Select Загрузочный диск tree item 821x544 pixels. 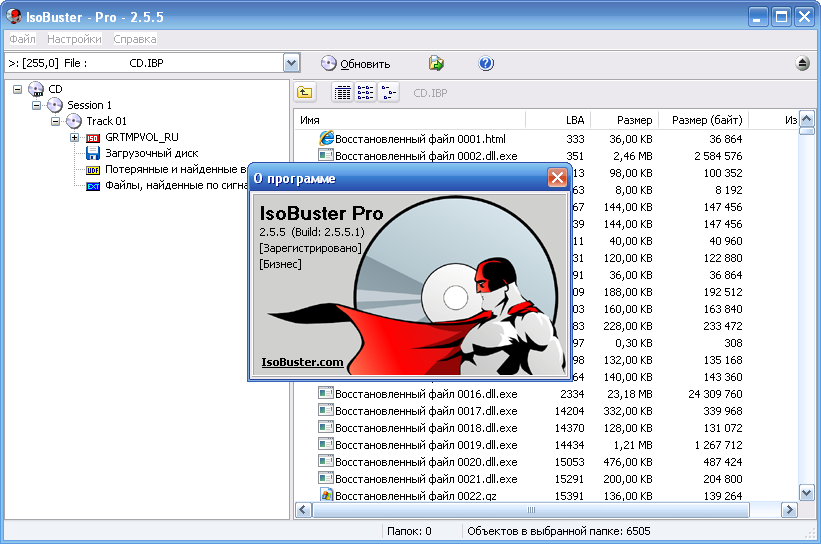click(x=152, y=153)
